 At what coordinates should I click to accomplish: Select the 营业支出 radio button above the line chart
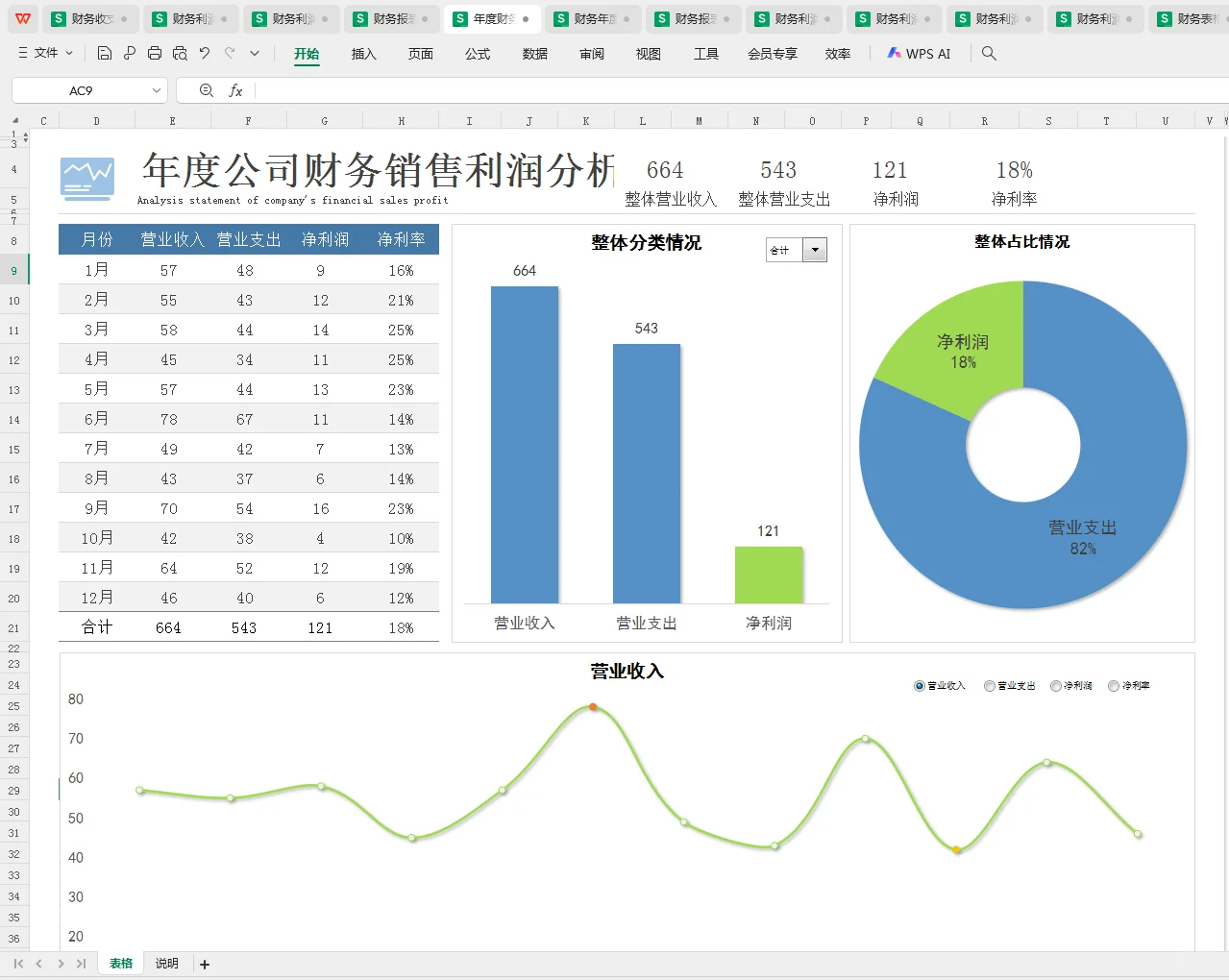click(989, 685)
